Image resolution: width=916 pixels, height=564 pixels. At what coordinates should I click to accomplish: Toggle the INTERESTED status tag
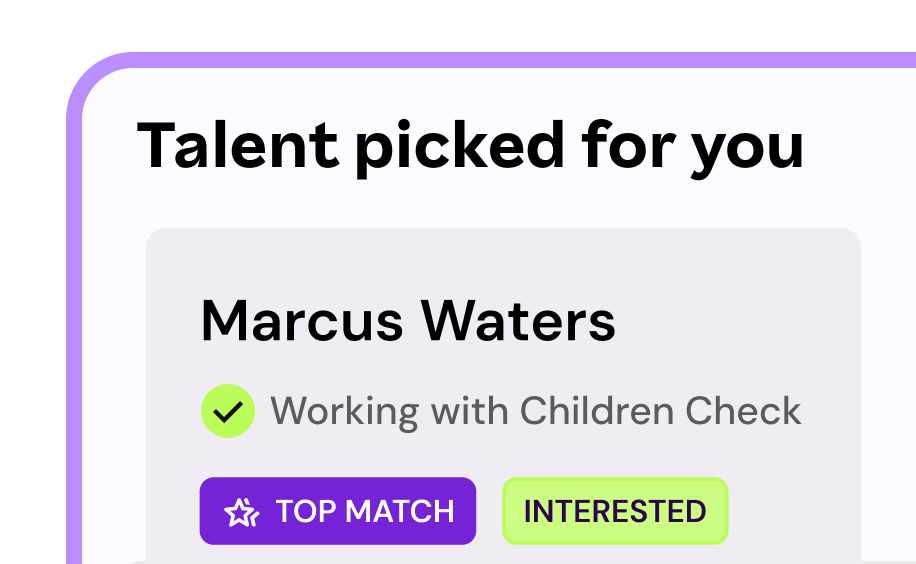click(614, 511)
